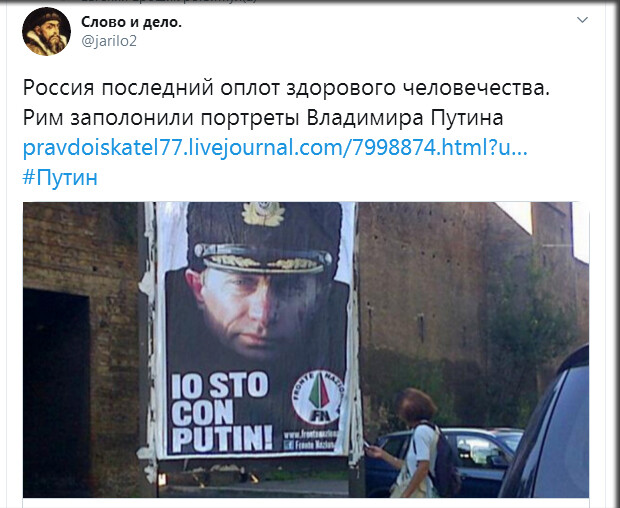This screenshot has width=620, height=508.
Task: Open the attached poster photo
Action: 306,350
